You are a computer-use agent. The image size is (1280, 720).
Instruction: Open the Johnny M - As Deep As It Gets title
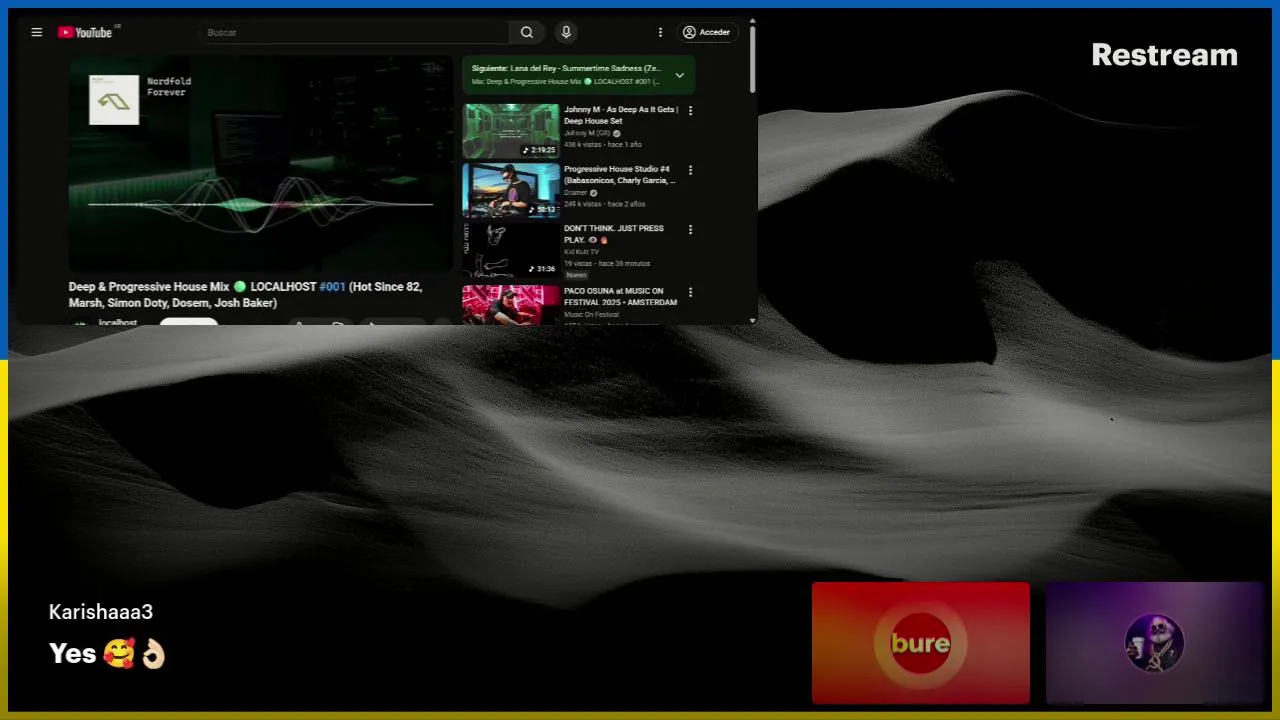pyautogui.click(x=621, y=115)
